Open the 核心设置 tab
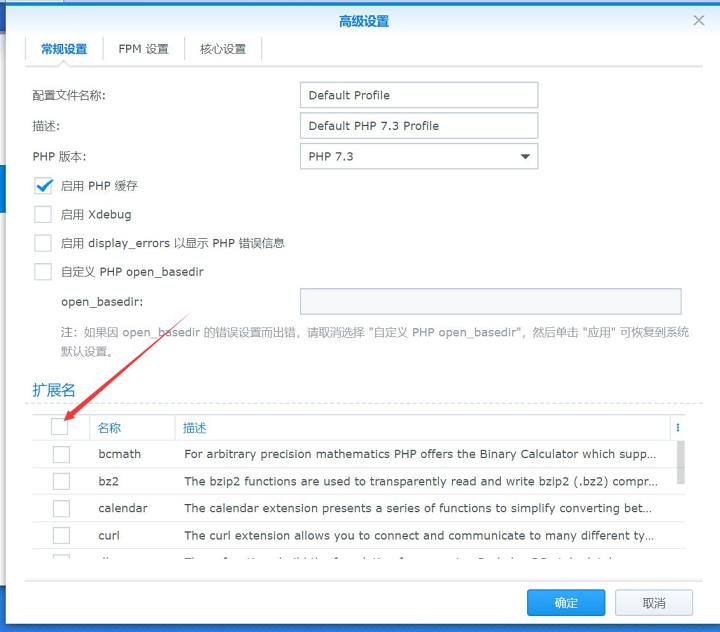 coord(223,49)
